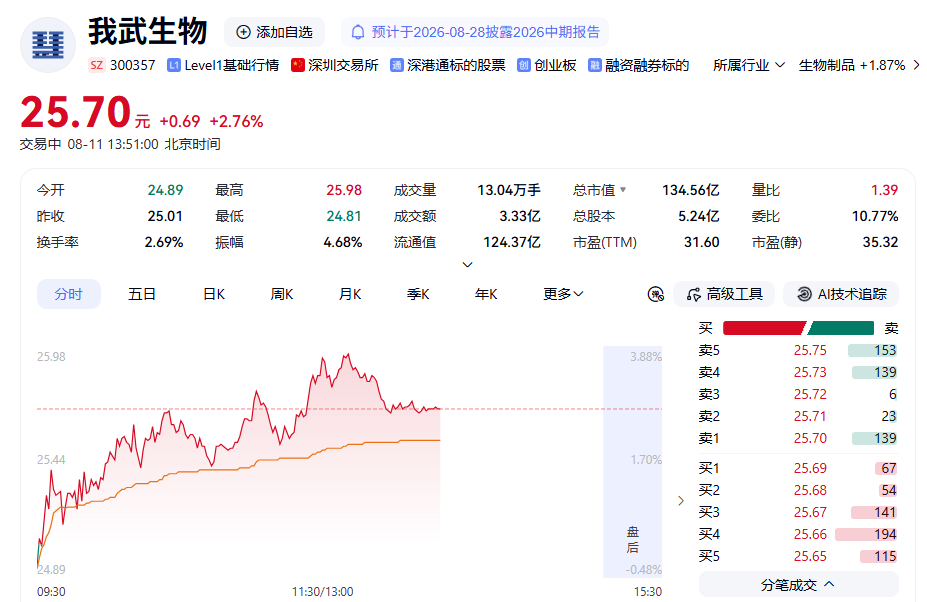Click the 今开 value 24.89
The width and height of the screenshot is (927, 602).
point(165,190)
